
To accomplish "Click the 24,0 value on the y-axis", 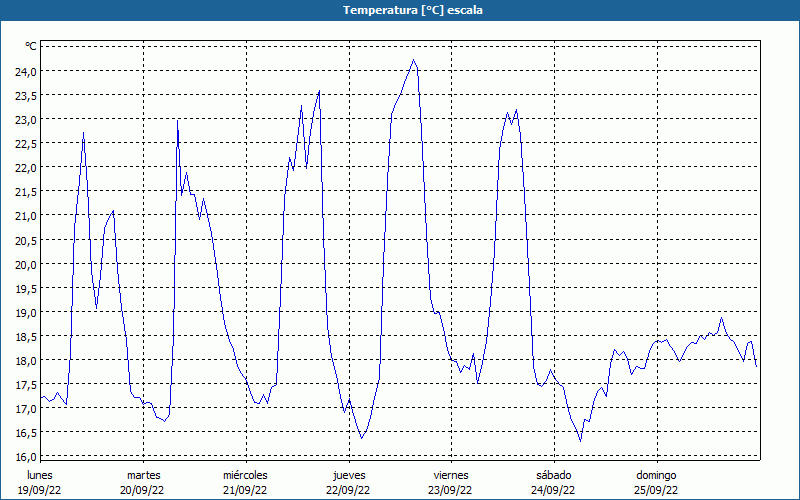I will [x=26, y=71].
